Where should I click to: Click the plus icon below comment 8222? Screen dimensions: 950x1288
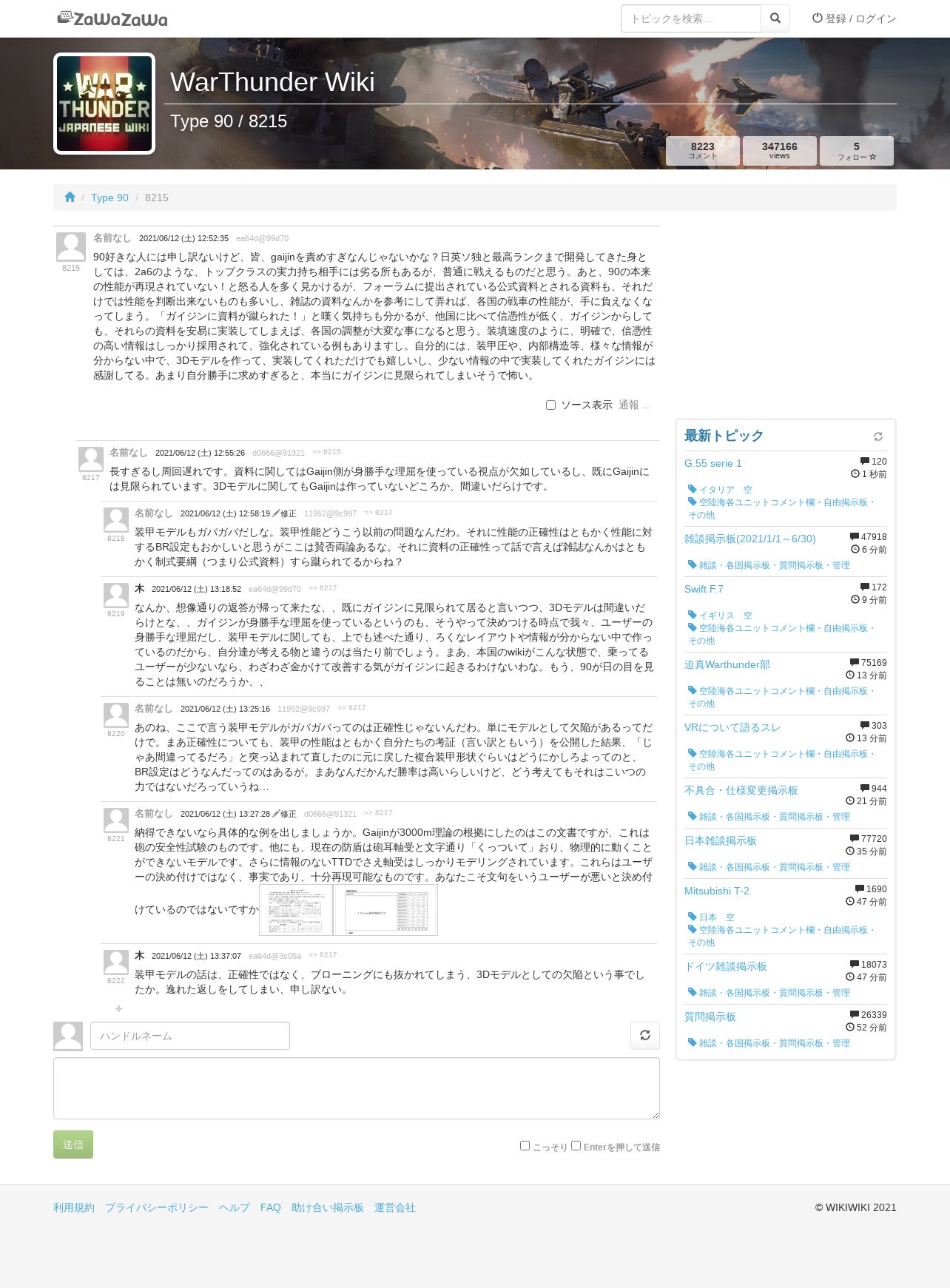[118, 1008]
